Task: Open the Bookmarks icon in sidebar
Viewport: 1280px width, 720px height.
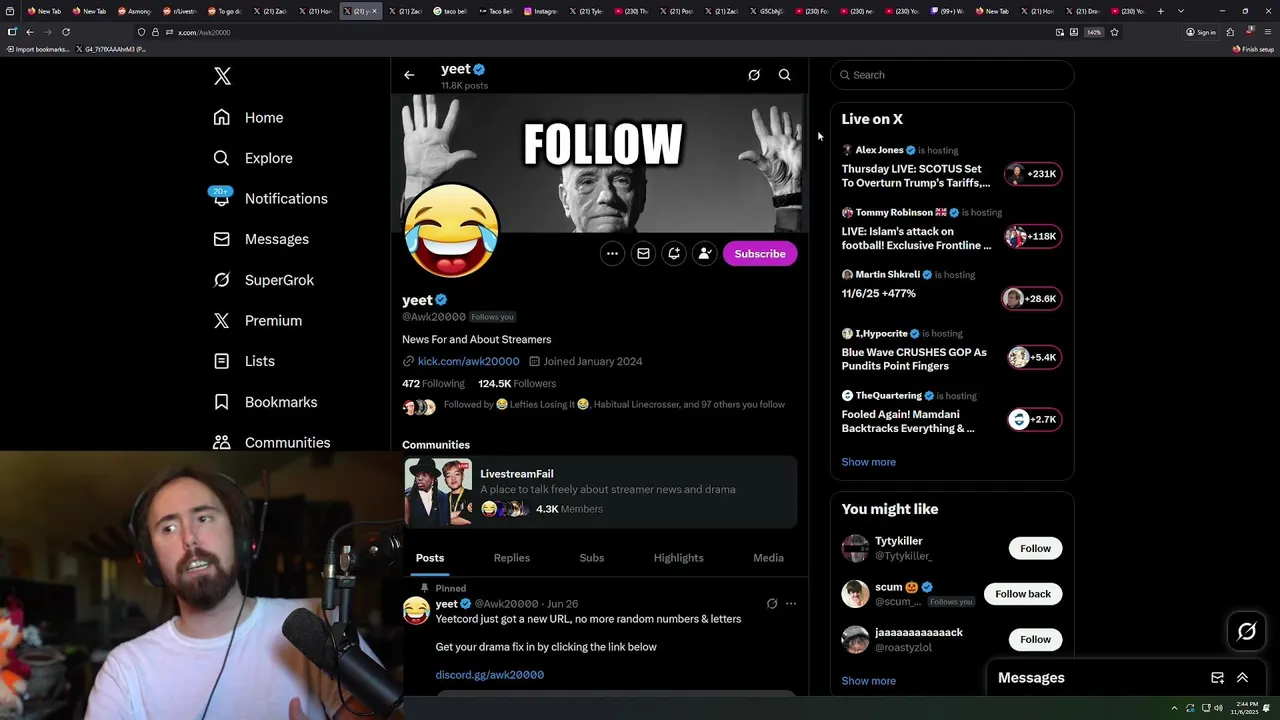Action: coord(222,402)
